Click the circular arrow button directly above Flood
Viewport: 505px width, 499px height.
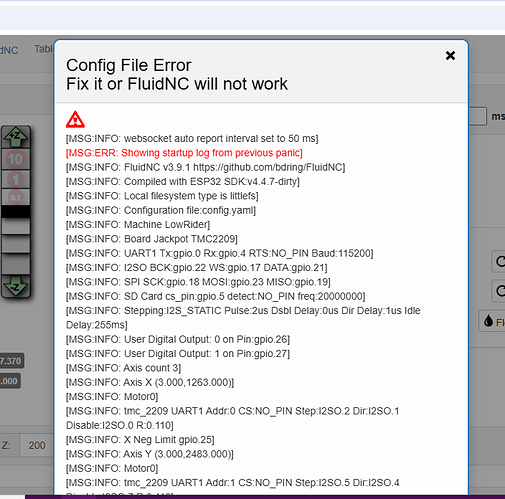[x=499, y=291]
